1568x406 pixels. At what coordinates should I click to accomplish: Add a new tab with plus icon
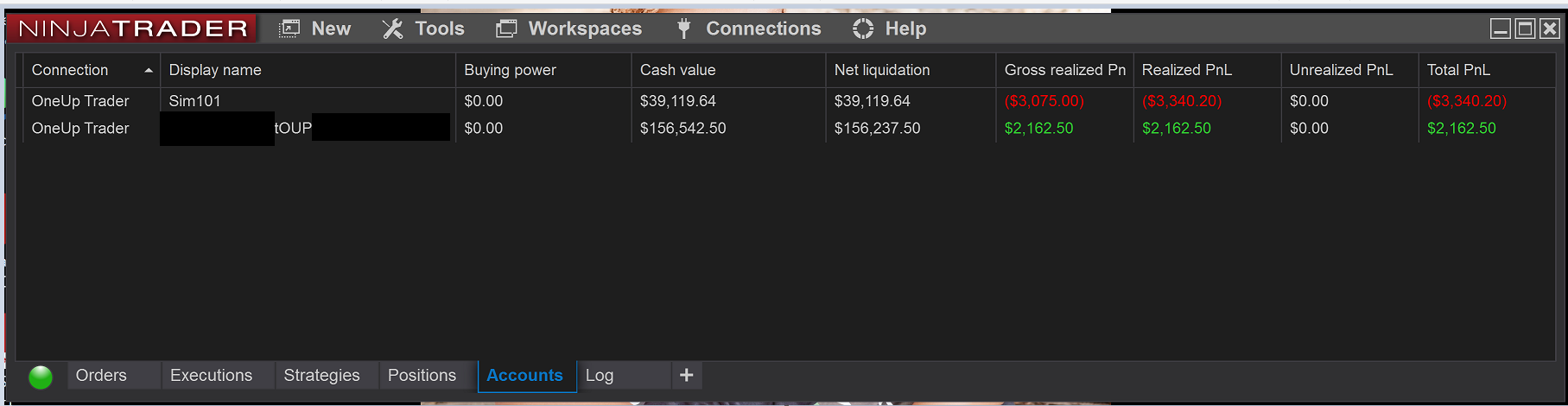[687, 375]
